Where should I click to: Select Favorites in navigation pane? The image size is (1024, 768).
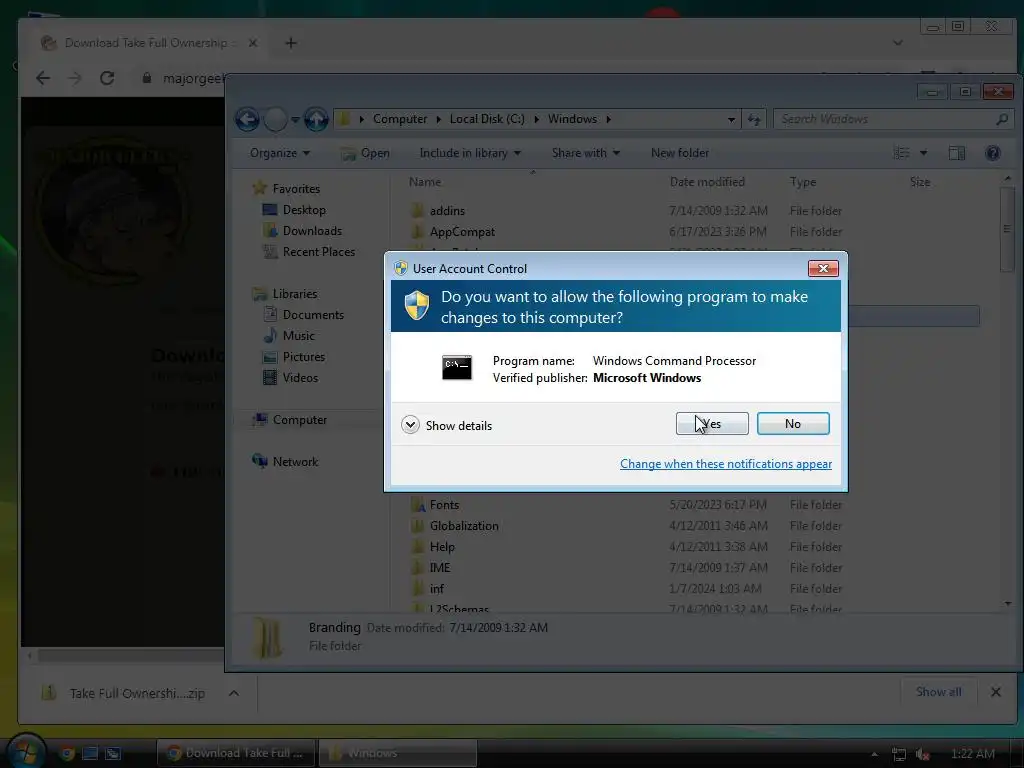coord(296,189)
